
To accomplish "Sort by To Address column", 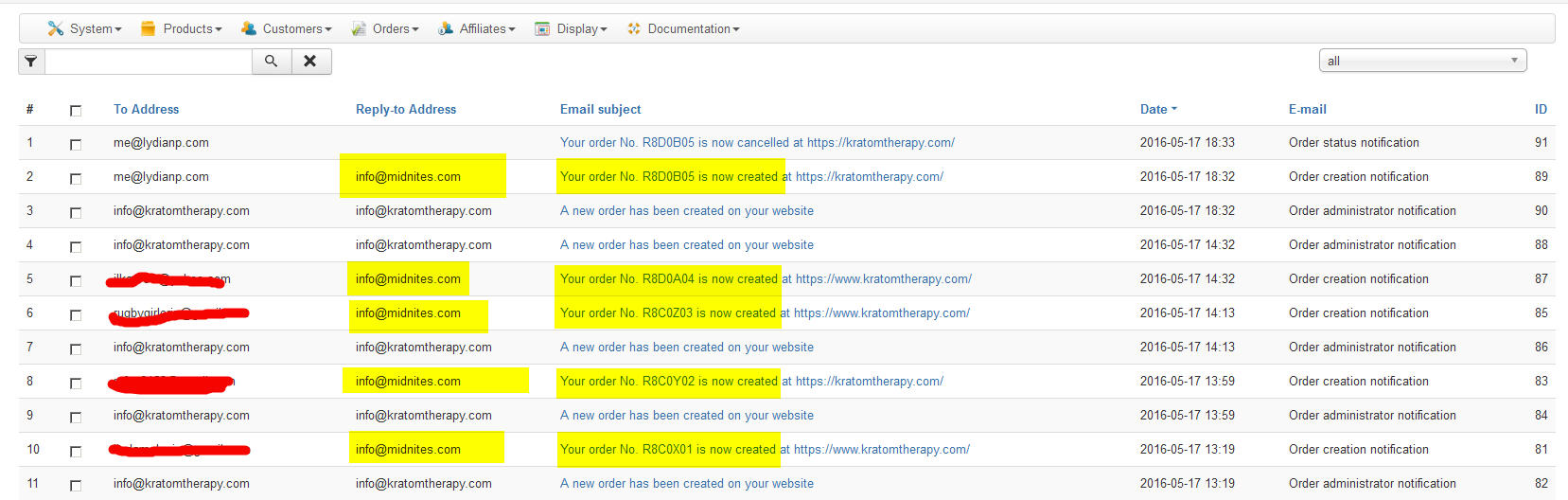I will (146, 109).
